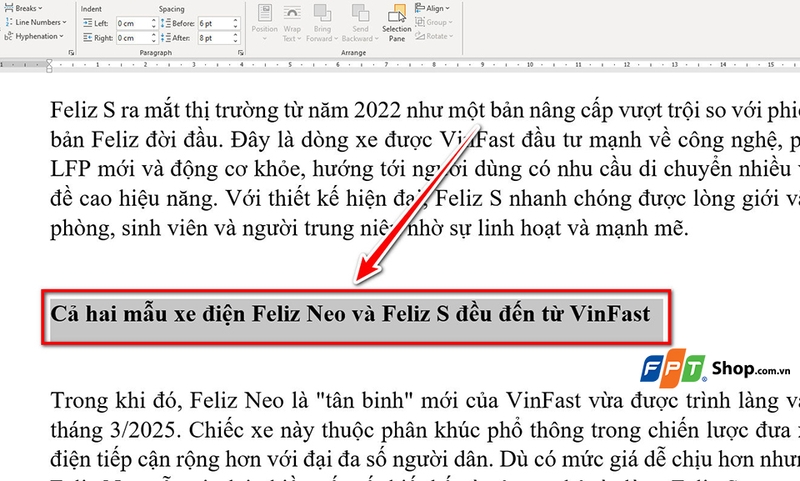Click the Indent Right icon

click(x=88, y=38)
